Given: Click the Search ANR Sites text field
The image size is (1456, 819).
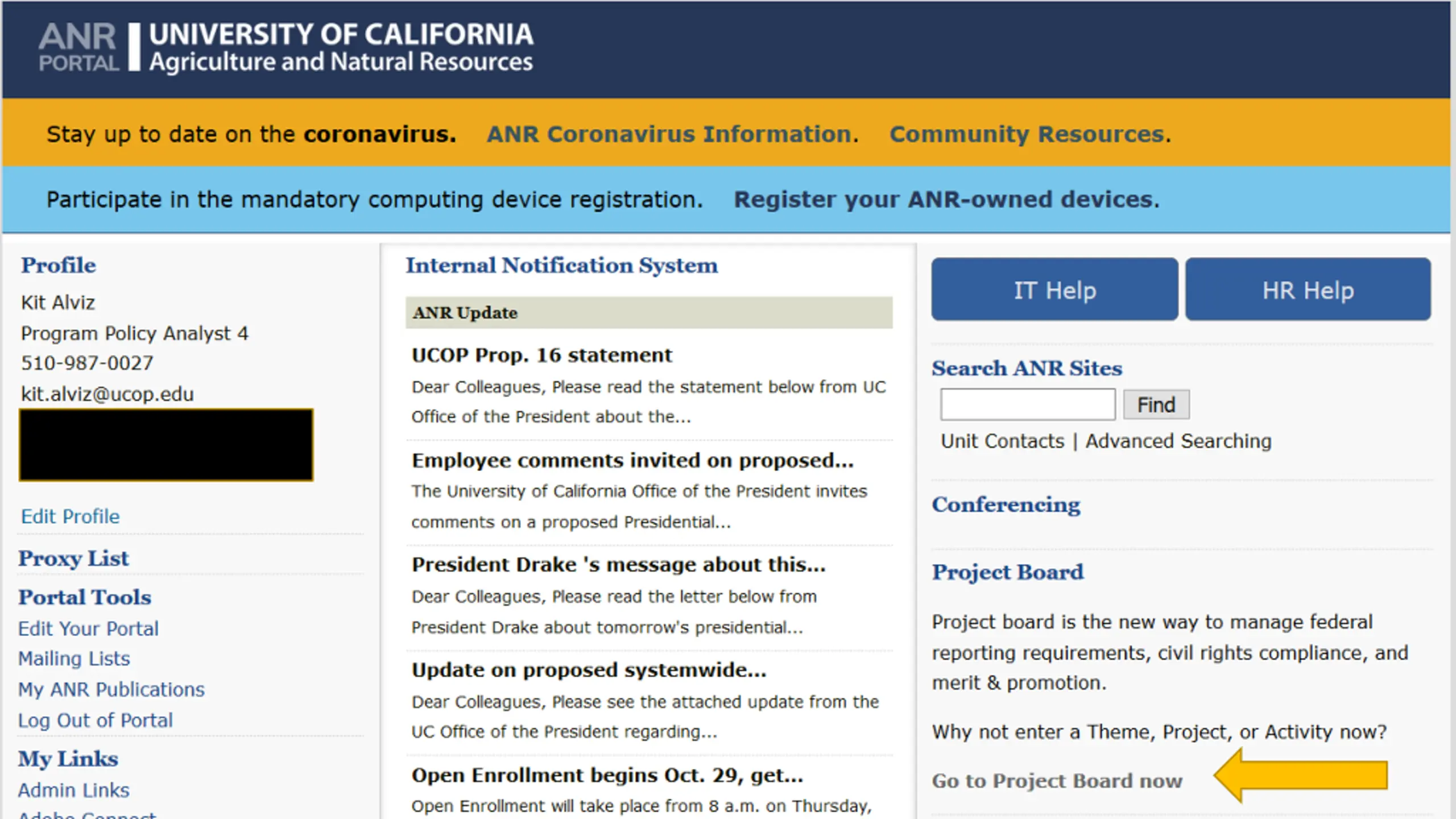Looking at the screenshot, I should point(1028,404).
